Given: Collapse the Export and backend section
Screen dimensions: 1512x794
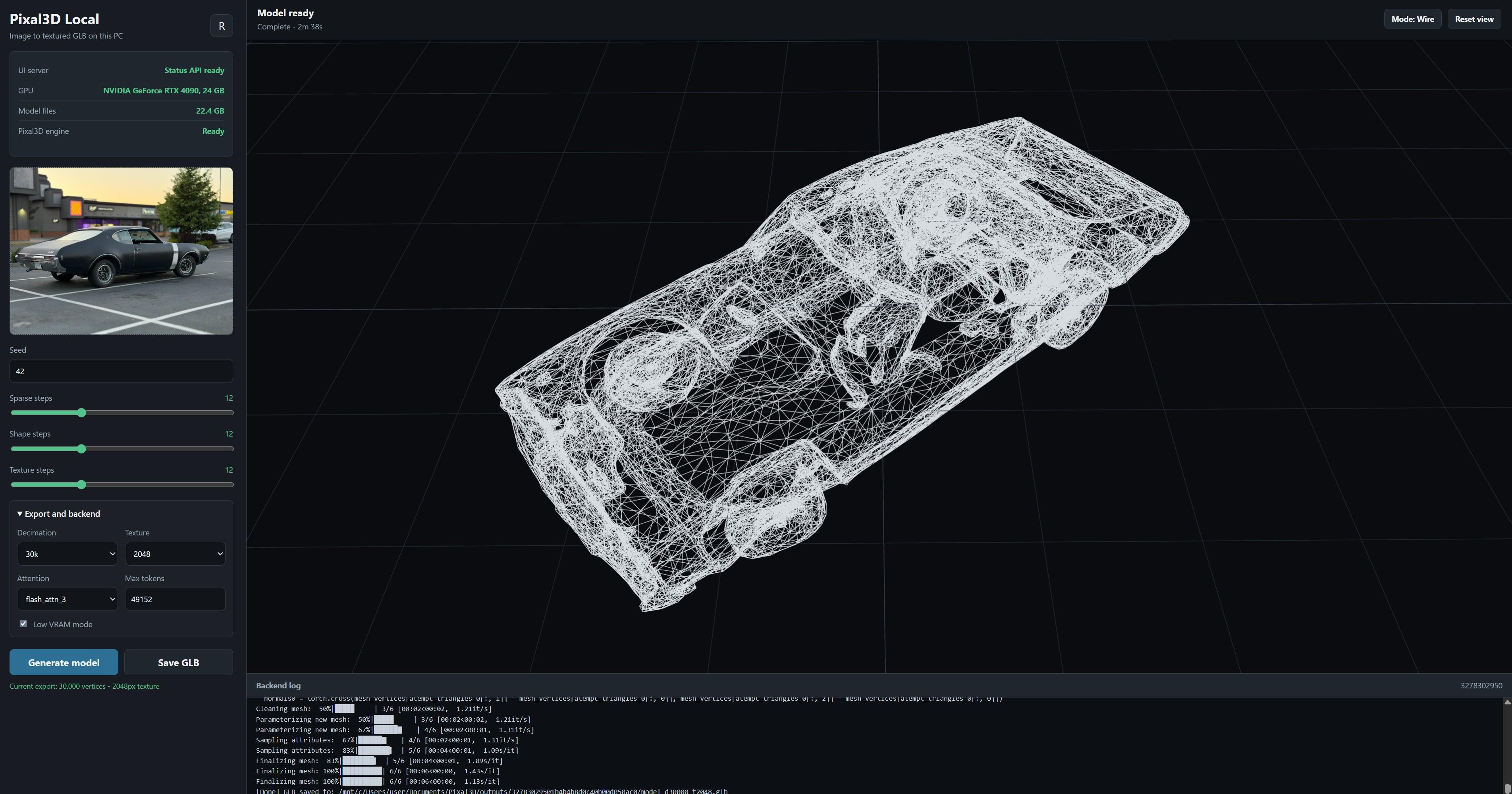Looking at the screenshot, I should click(x=59, y=514).
